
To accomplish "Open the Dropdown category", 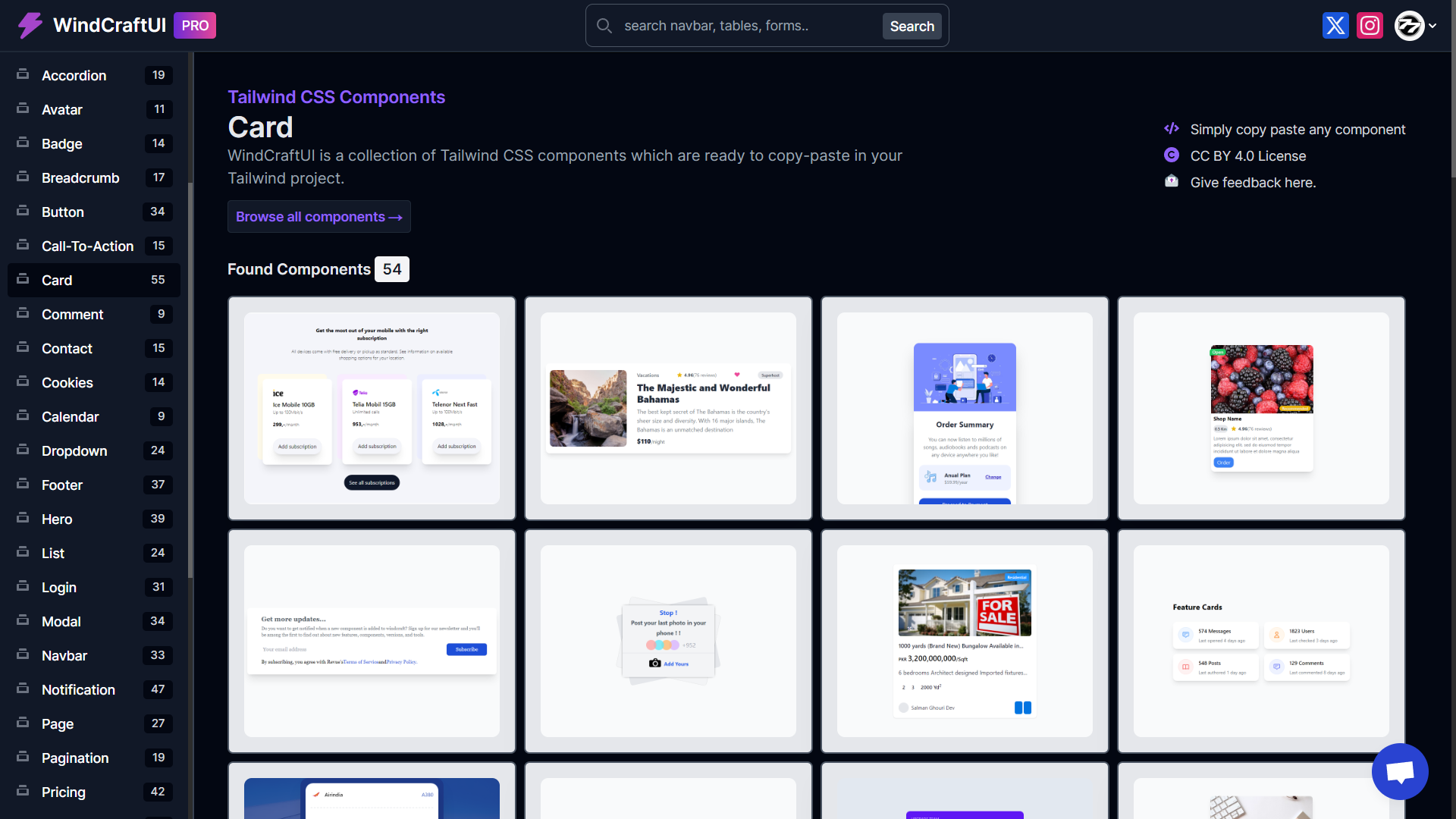I will point(94,450).
